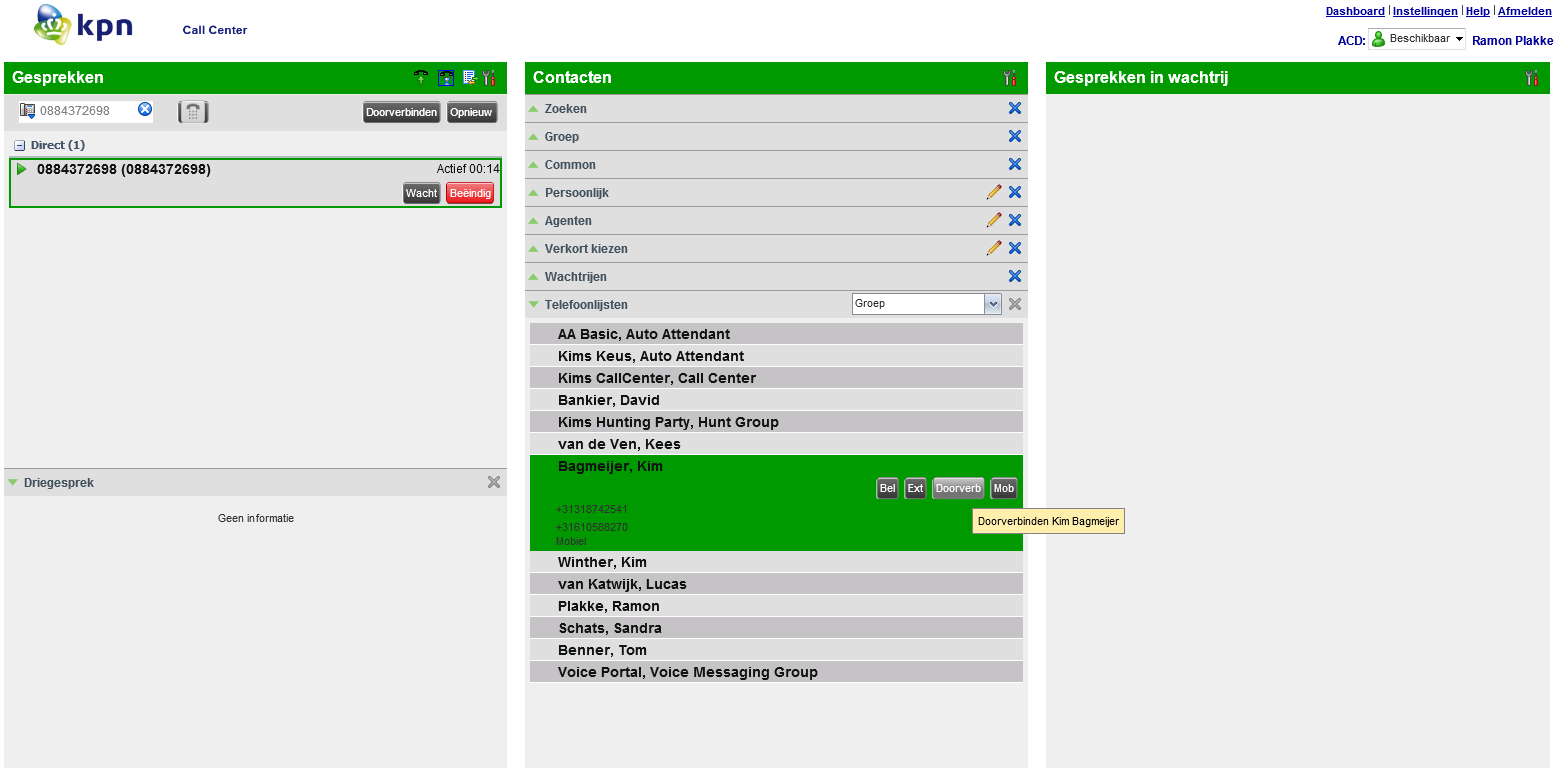Click the Doorverbinden transfer button
Viewport: 1557px width, 768px height.
click(x=402, y=112)
